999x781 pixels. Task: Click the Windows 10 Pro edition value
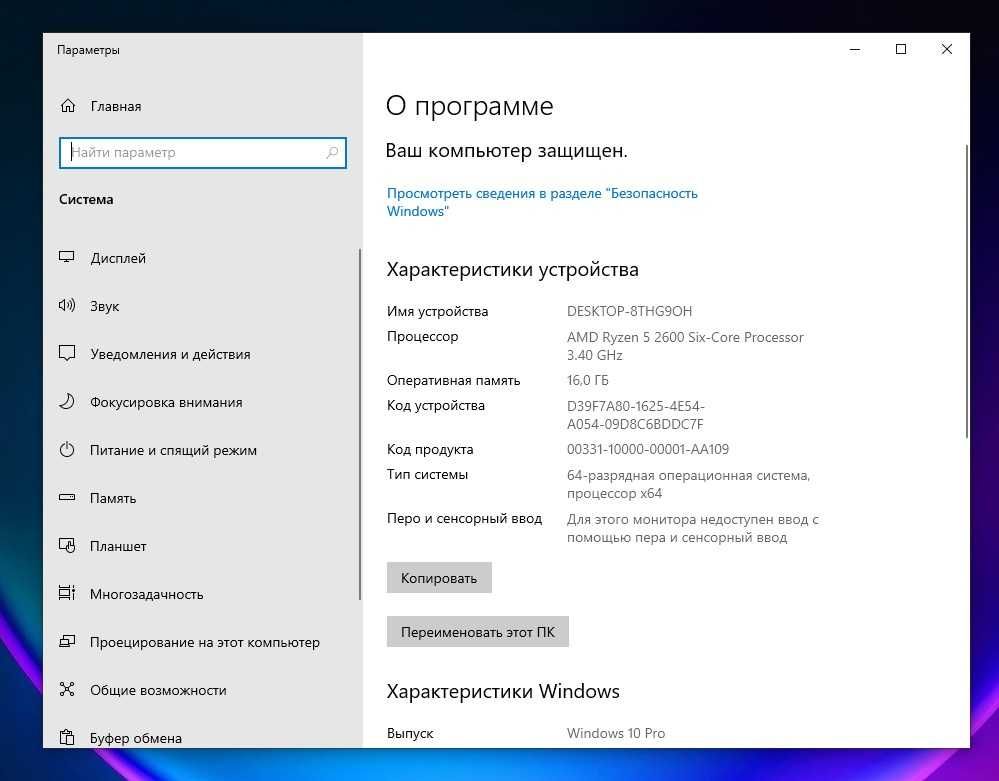pyautogui.click(x=616, y=733)
